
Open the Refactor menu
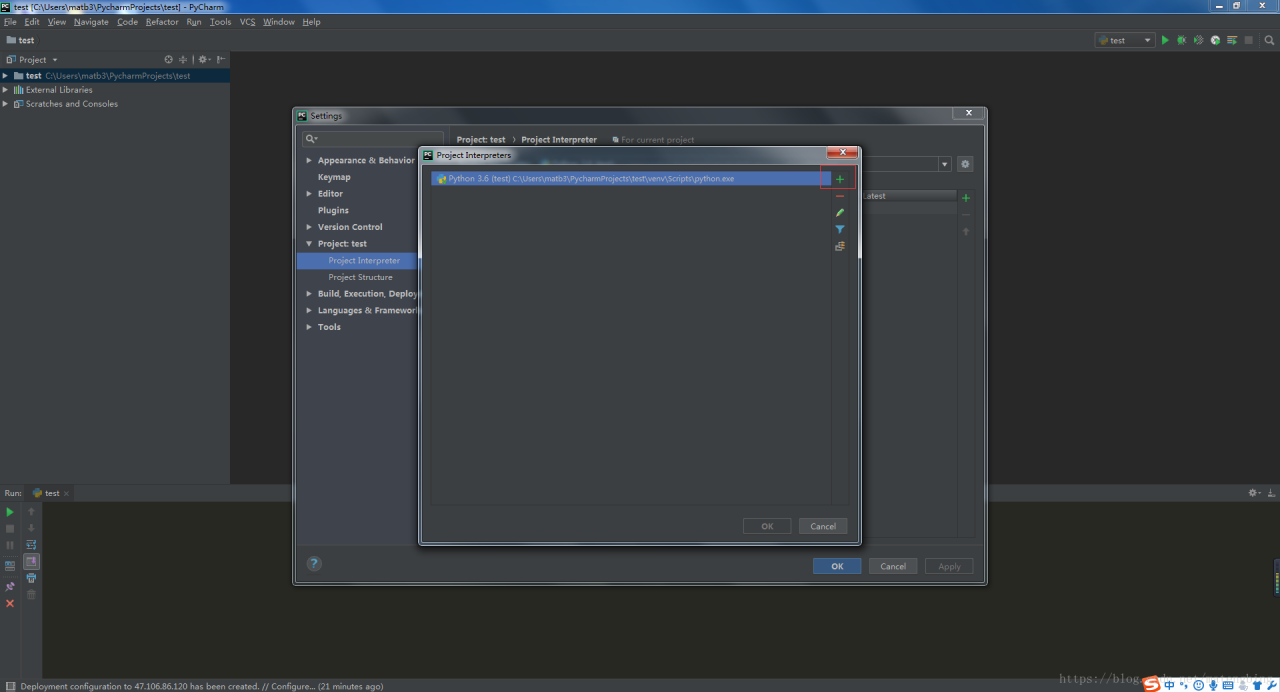(x=162, y=22)
